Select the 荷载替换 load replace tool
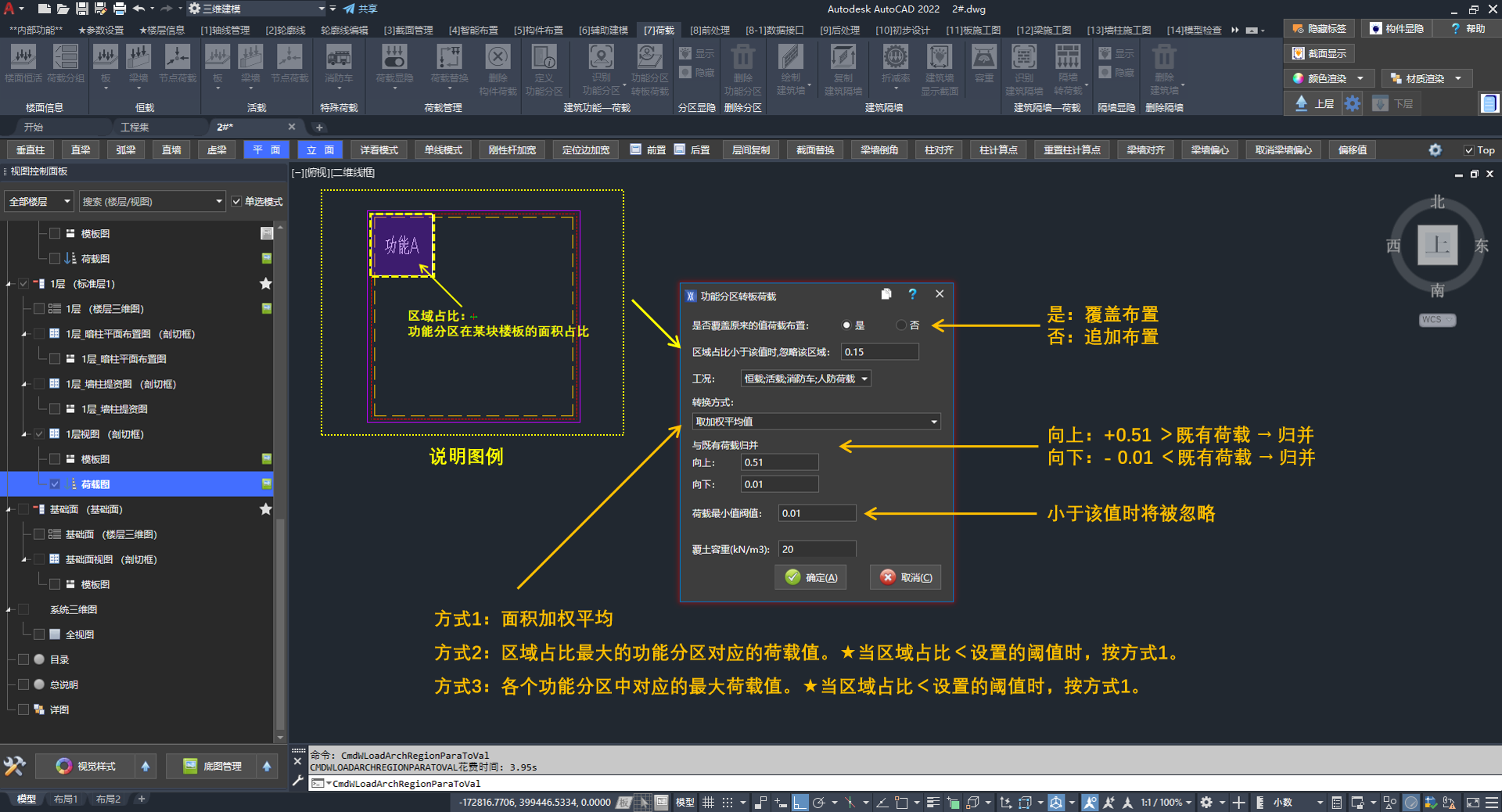Image resolution: width=1502 pixels, height=812 pixels. point(449,58)
